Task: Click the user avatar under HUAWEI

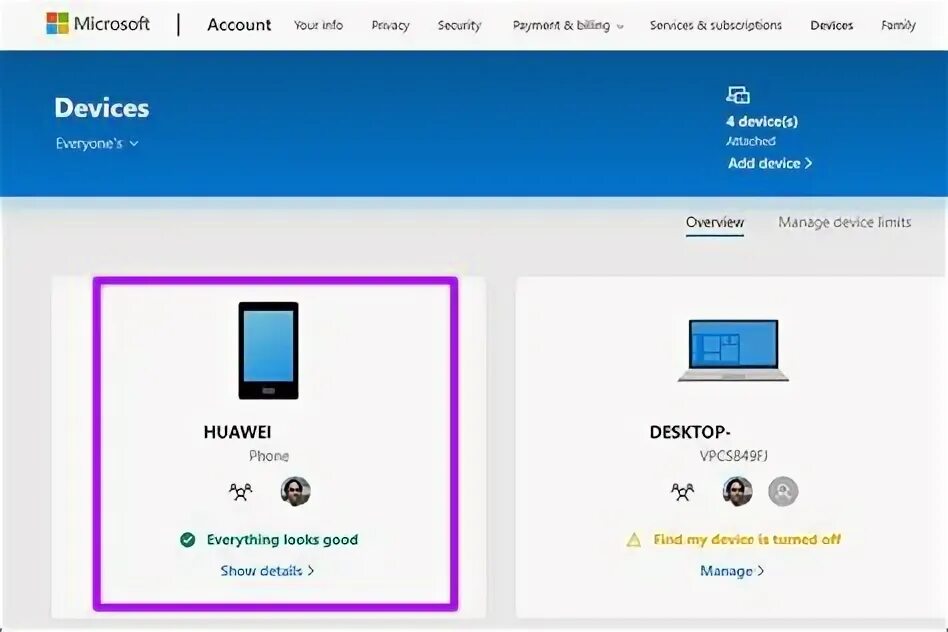Action: 295,491
